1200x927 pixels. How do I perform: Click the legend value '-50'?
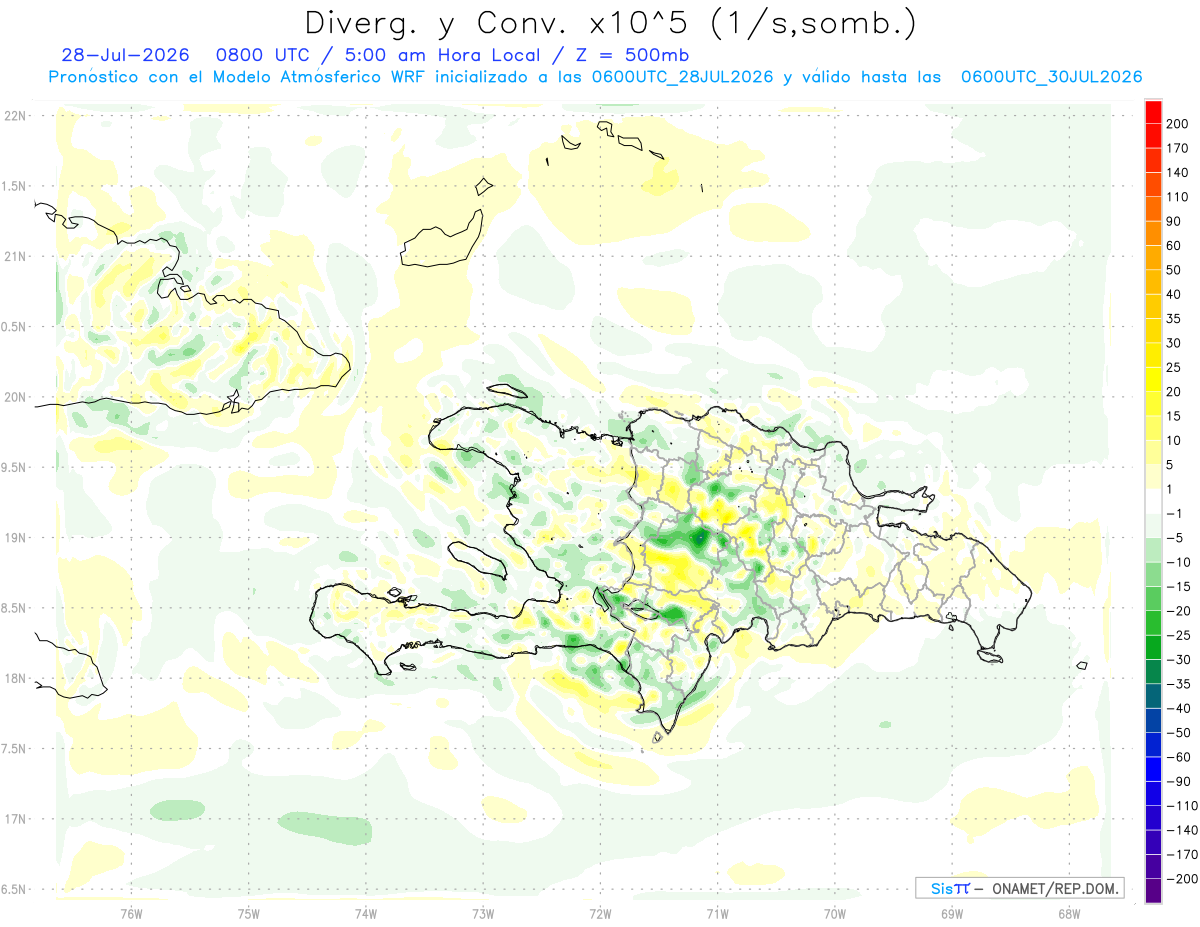point(1181,733)
